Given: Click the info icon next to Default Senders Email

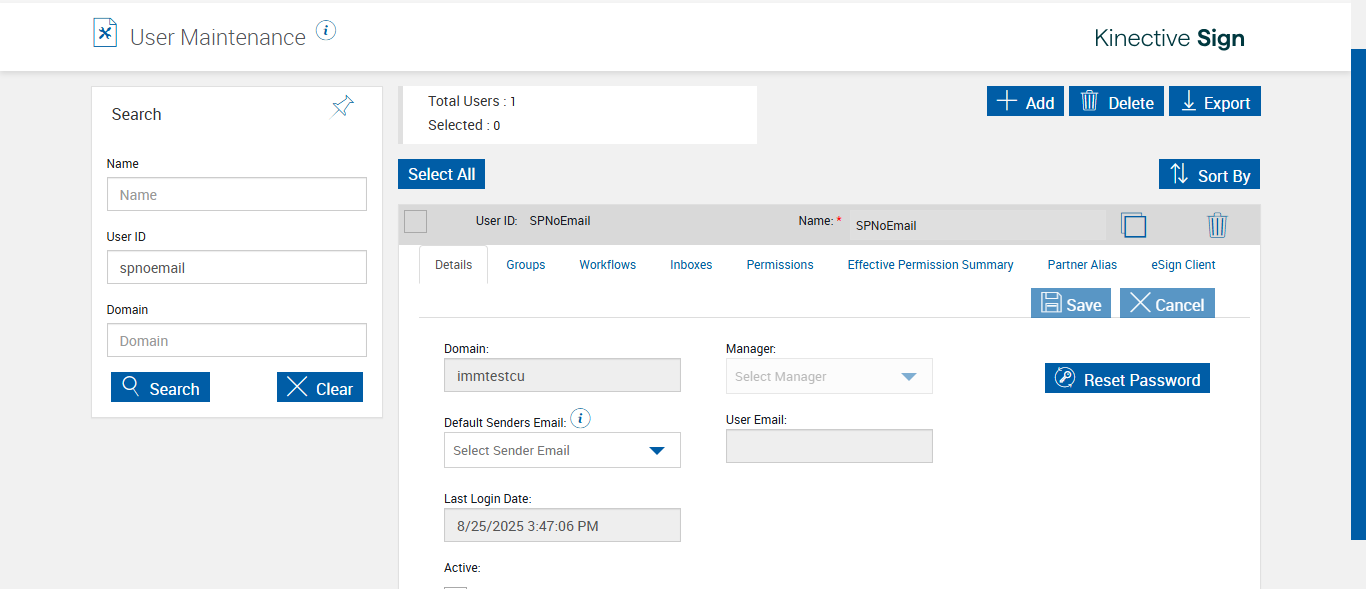Looking at the screenshot, I should 580,419.
